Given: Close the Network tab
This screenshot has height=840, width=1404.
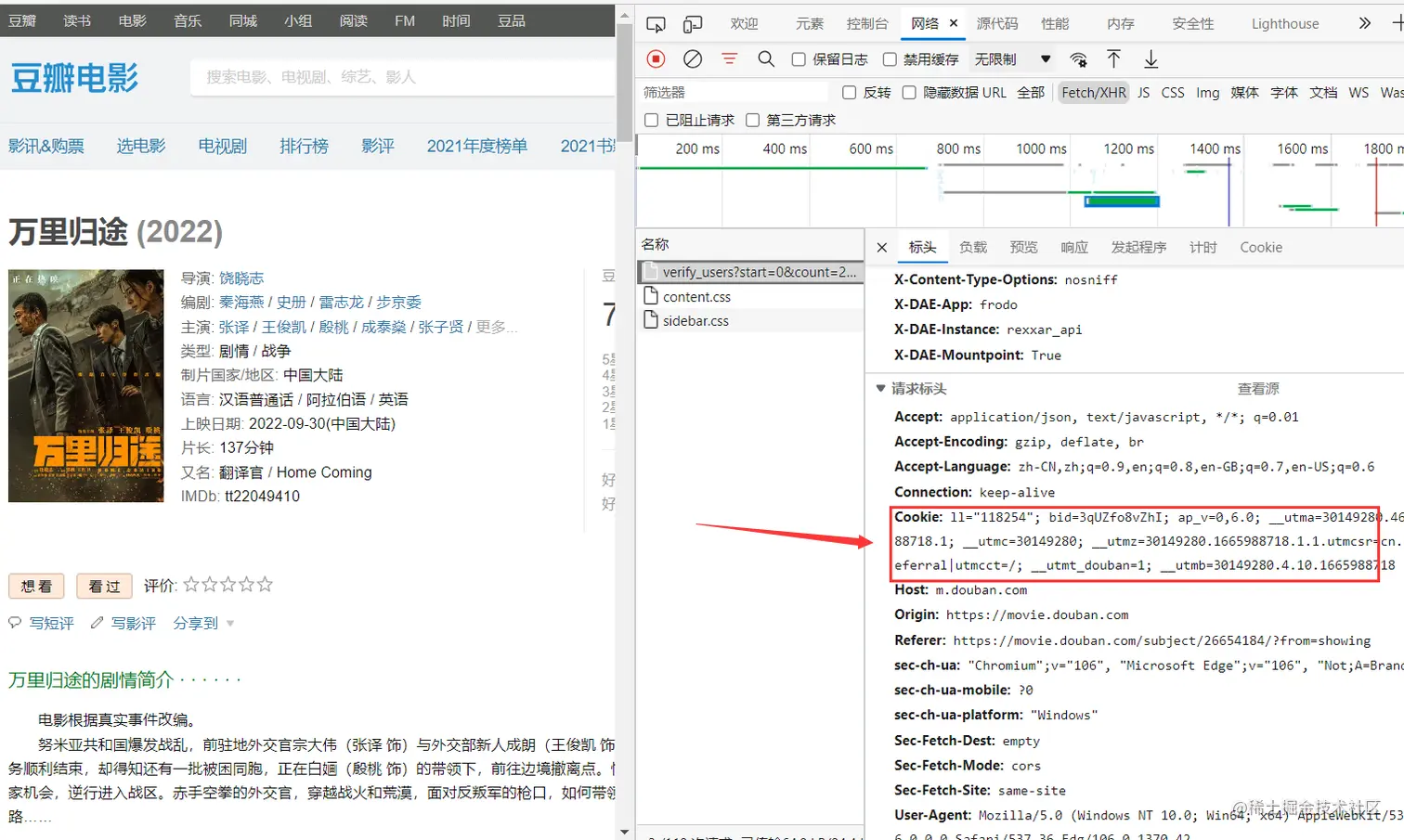Looking at the screenshot, I should [953, 23].
